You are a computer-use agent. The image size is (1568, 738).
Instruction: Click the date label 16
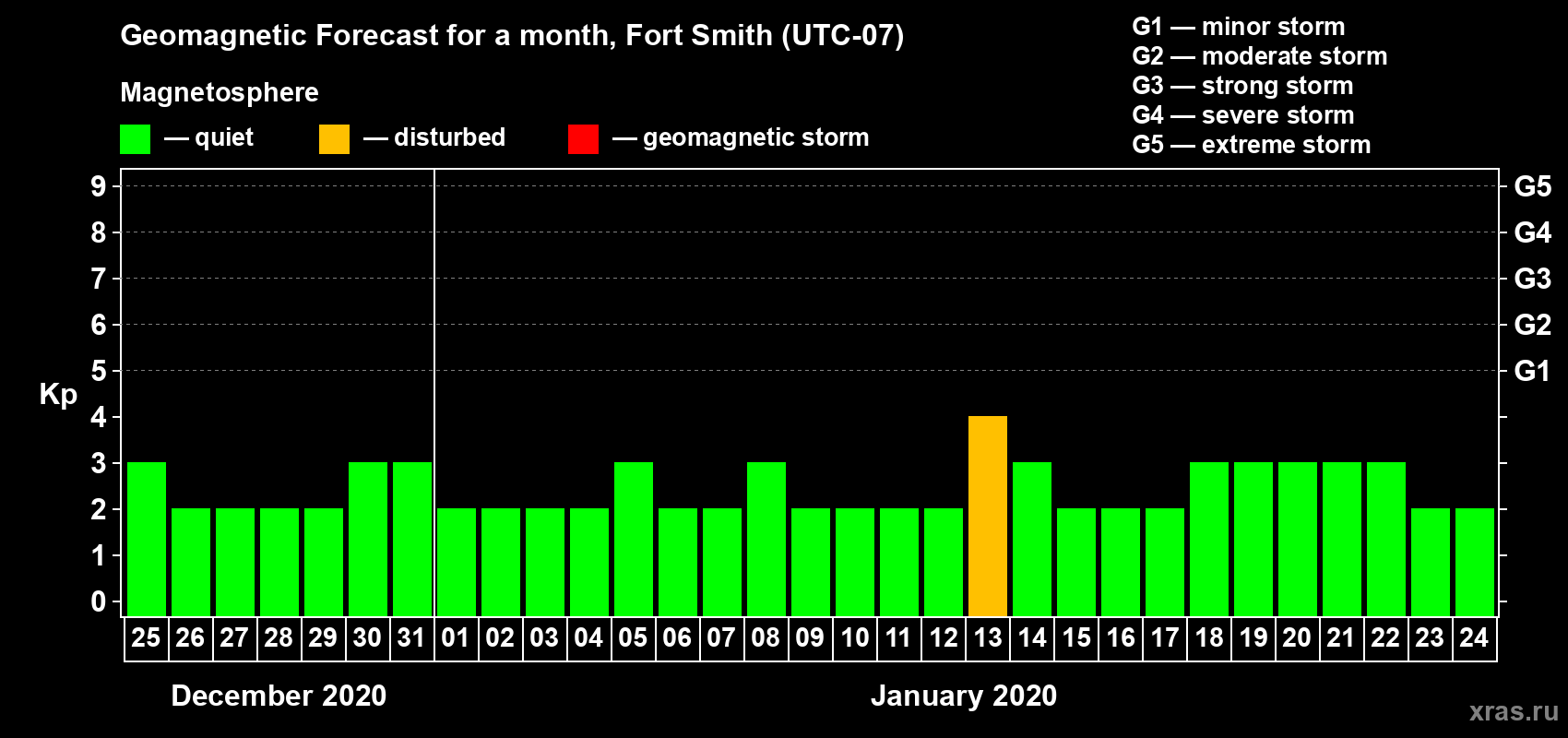[1121, 637]
